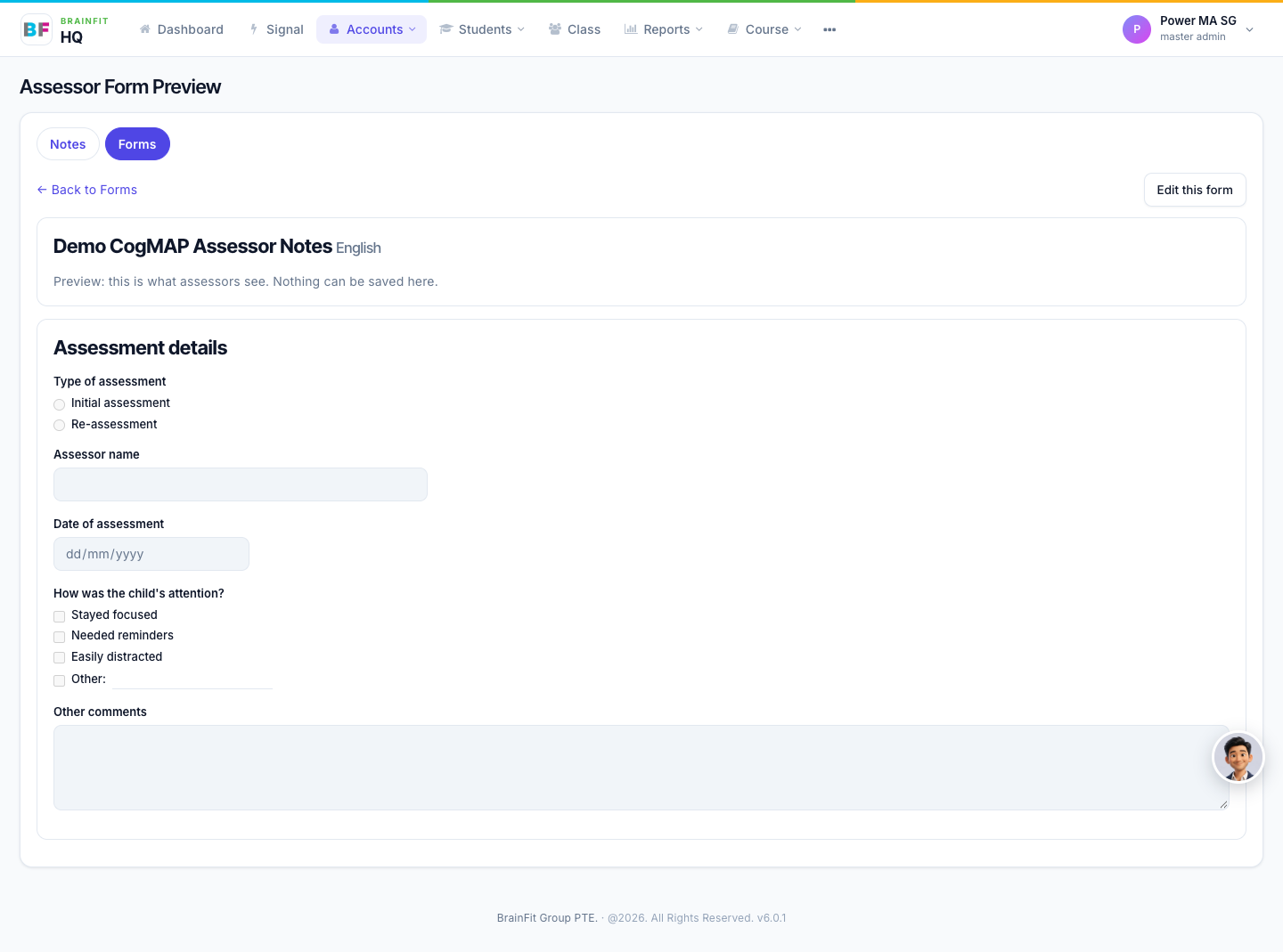Click the Edit this form button

tap(1195, 190)
